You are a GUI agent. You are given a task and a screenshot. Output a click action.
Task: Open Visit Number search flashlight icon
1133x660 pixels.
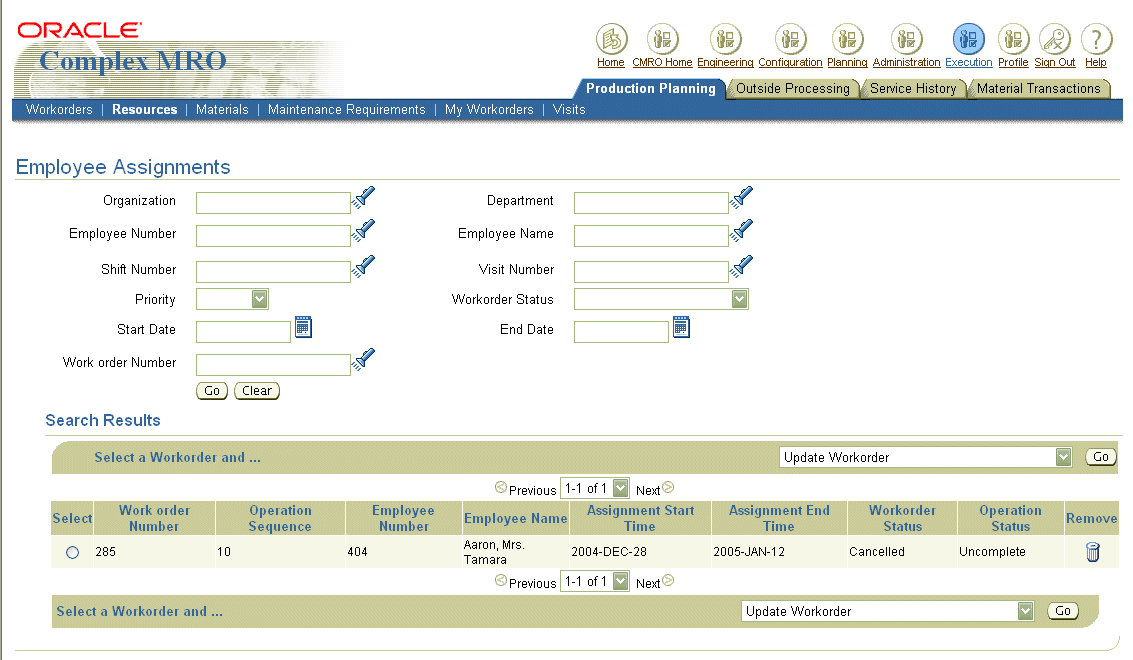741,266
